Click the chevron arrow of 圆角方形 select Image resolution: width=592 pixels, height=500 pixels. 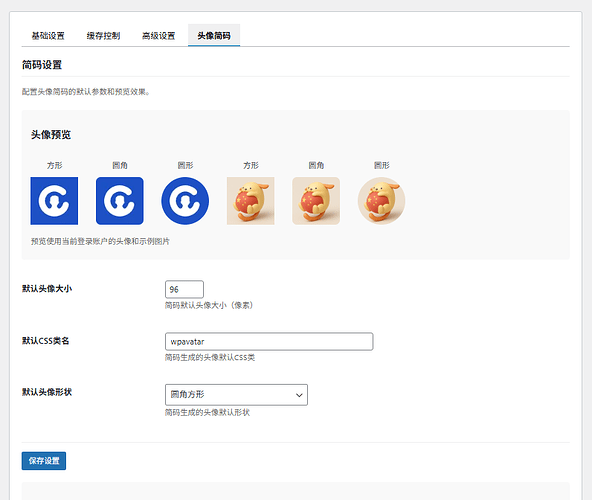[x=299, y=395]
